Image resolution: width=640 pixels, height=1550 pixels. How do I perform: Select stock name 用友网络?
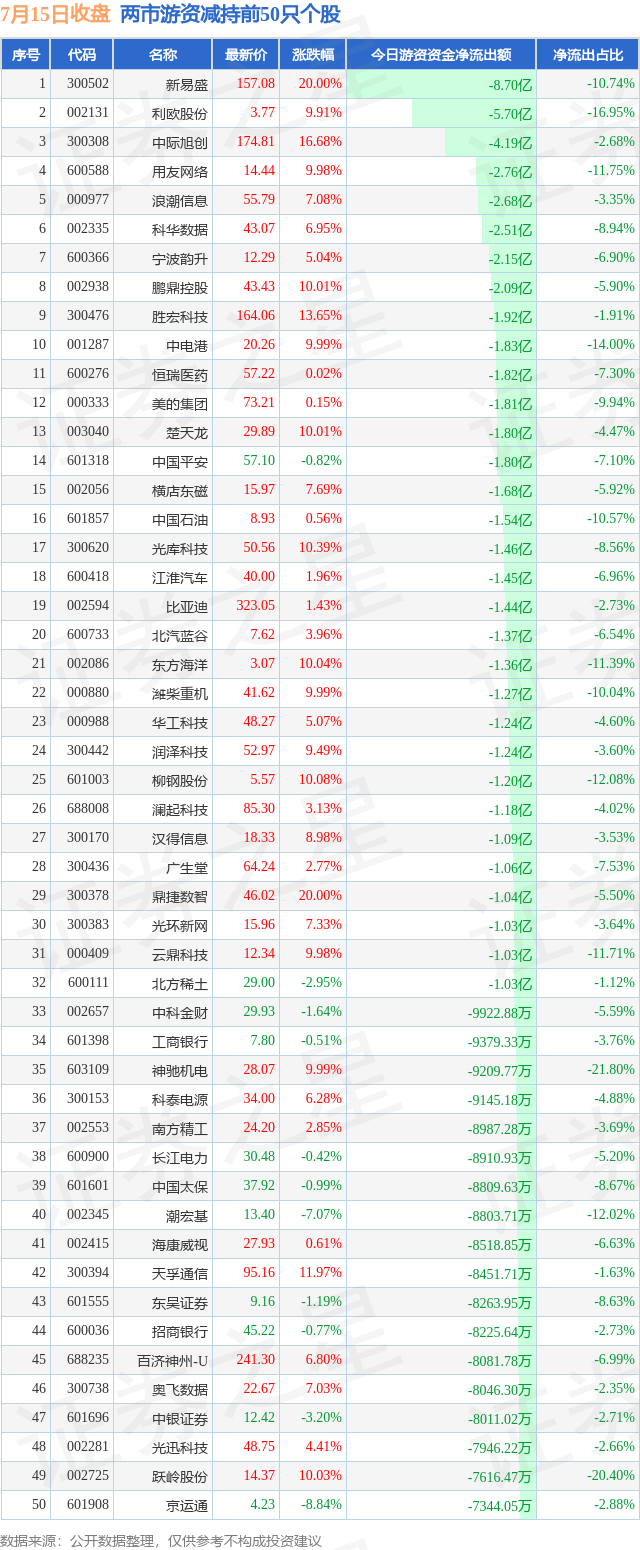click(x=180, y=171)
